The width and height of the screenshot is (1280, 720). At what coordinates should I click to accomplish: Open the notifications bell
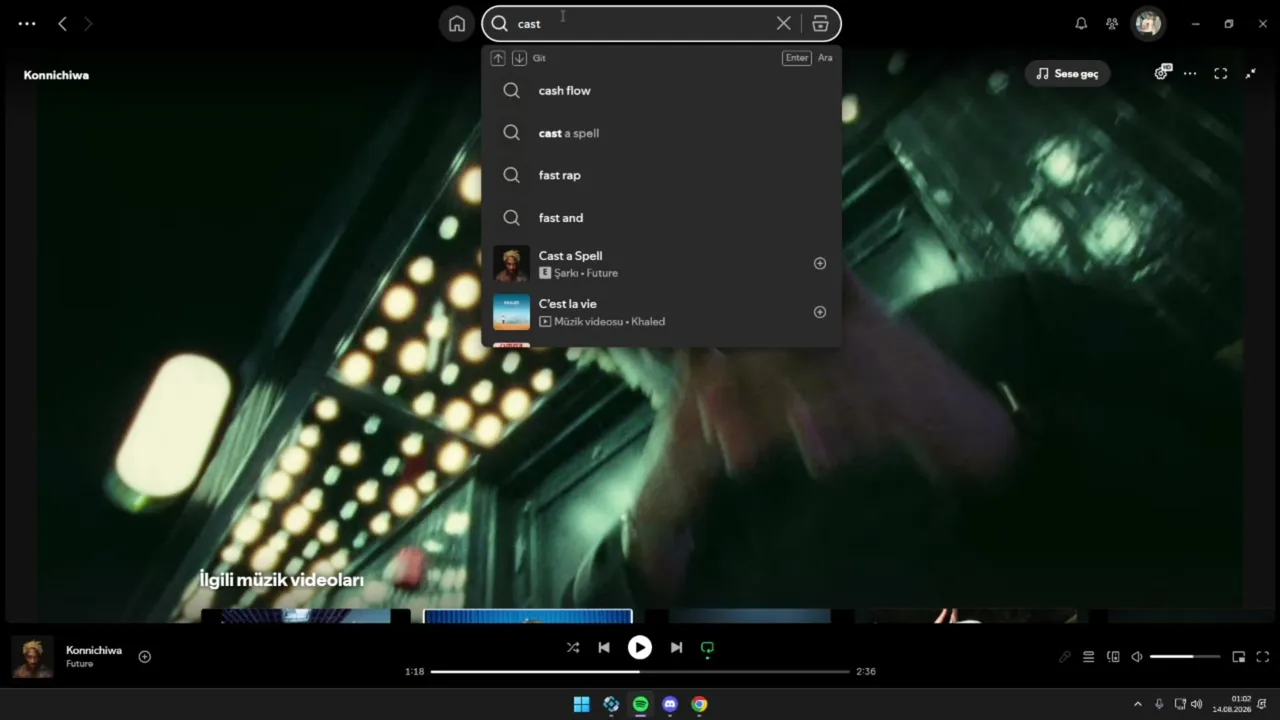pos(1081,24)
